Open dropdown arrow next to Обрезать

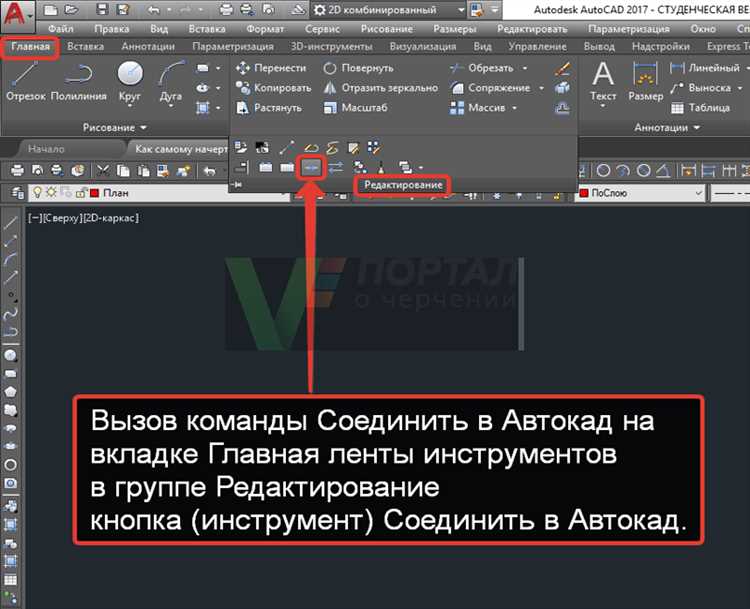525,68
